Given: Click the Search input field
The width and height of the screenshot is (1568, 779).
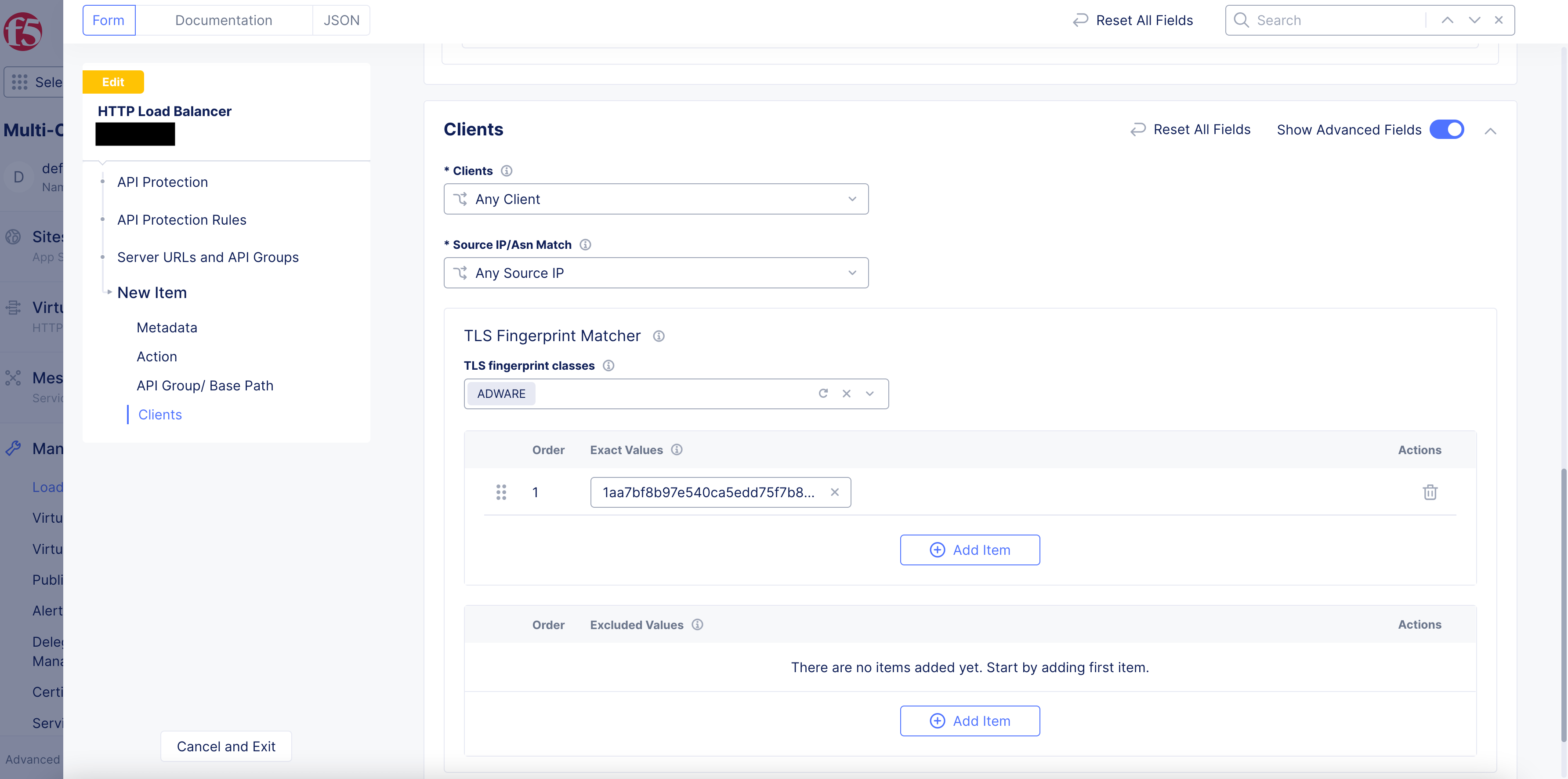Looking at the screenshot, I should pyautogui.click(x=1333, y=20).
